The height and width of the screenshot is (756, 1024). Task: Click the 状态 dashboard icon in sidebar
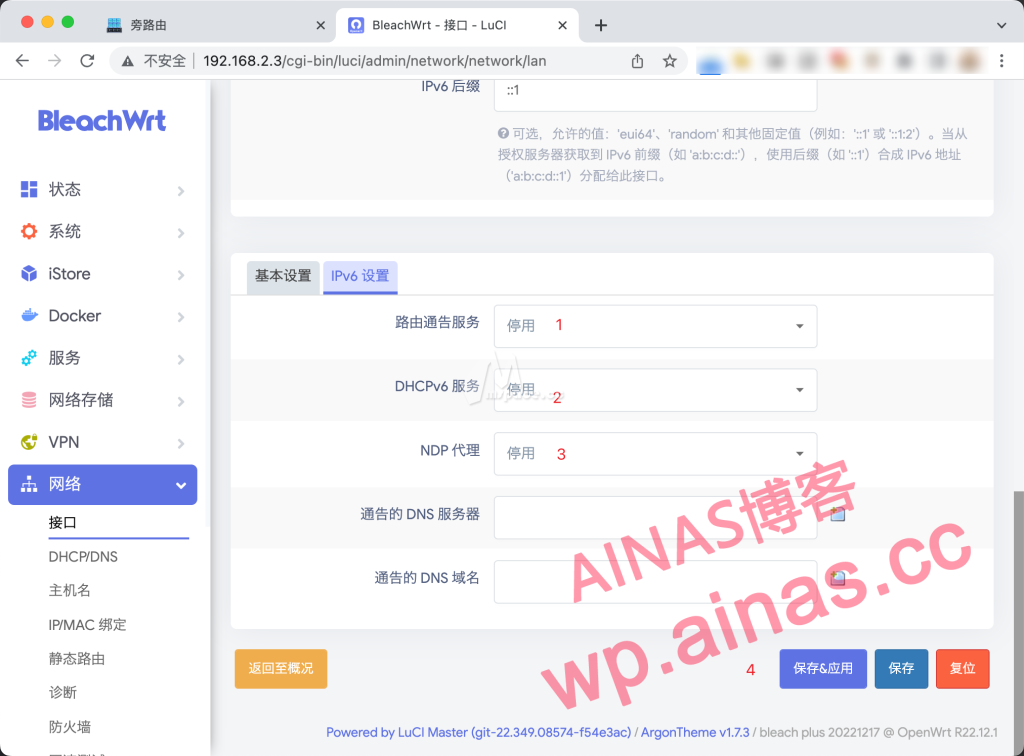pyautogui.click(x=29, y=189)
